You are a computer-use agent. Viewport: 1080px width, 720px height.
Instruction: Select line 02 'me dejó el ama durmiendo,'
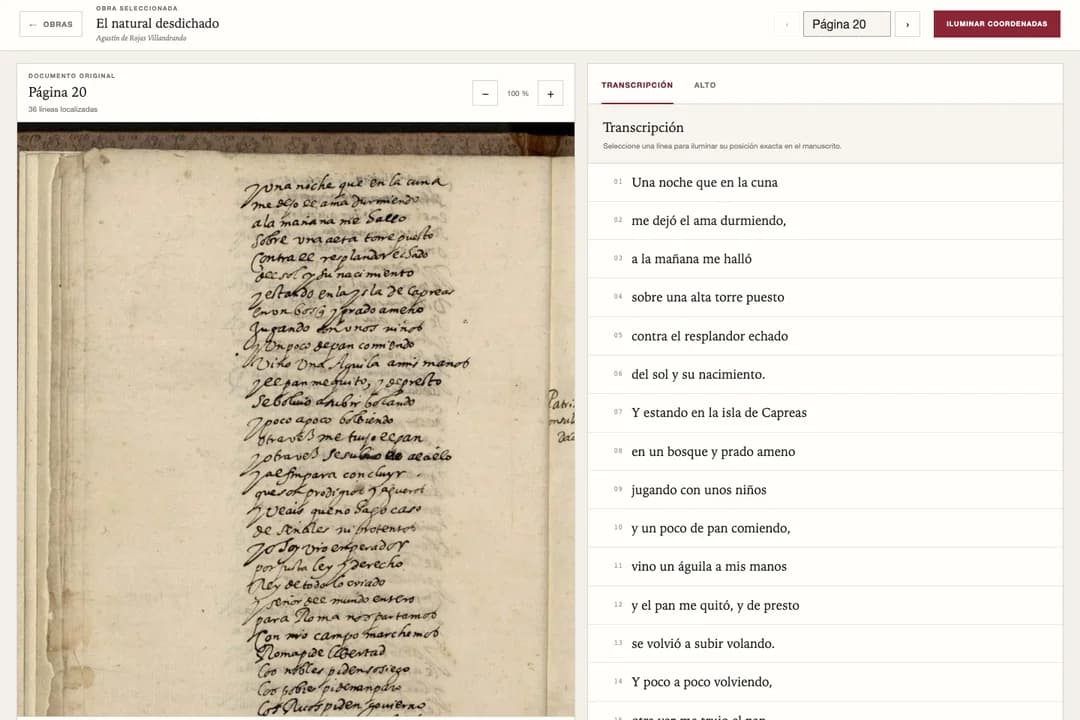pos(825,220)
